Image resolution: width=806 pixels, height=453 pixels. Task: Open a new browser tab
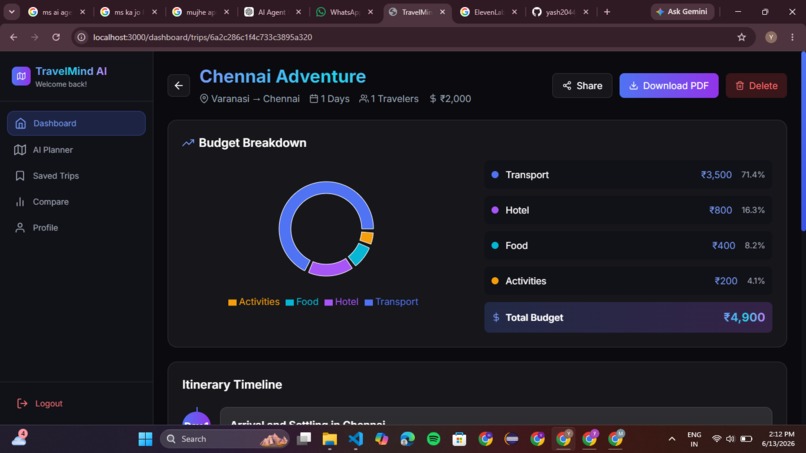[607, 12]
